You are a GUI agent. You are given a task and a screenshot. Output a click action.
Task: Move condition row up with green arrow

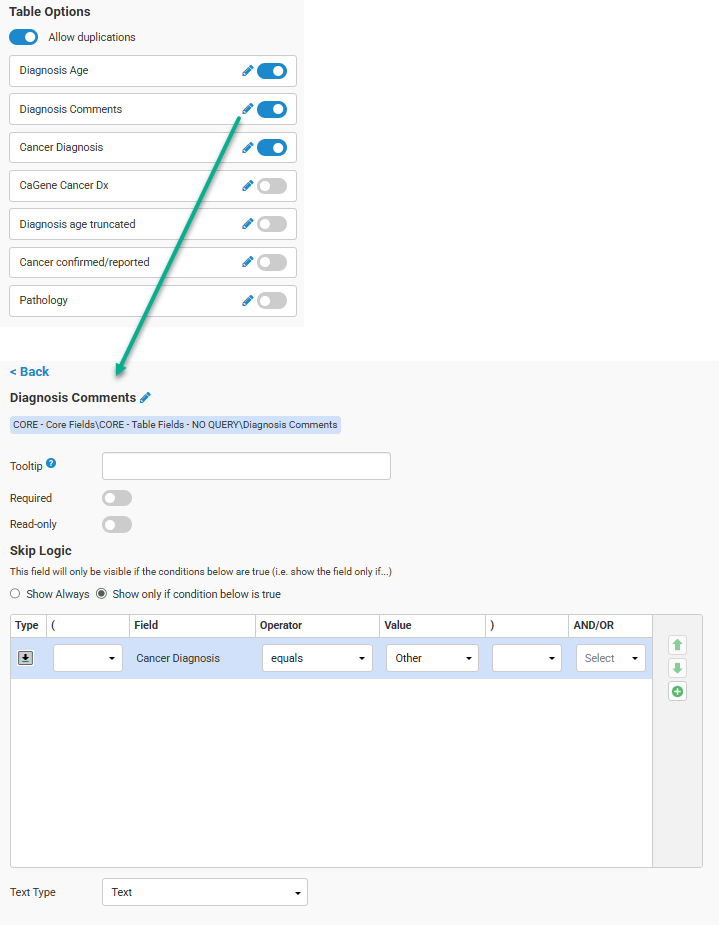677,646
